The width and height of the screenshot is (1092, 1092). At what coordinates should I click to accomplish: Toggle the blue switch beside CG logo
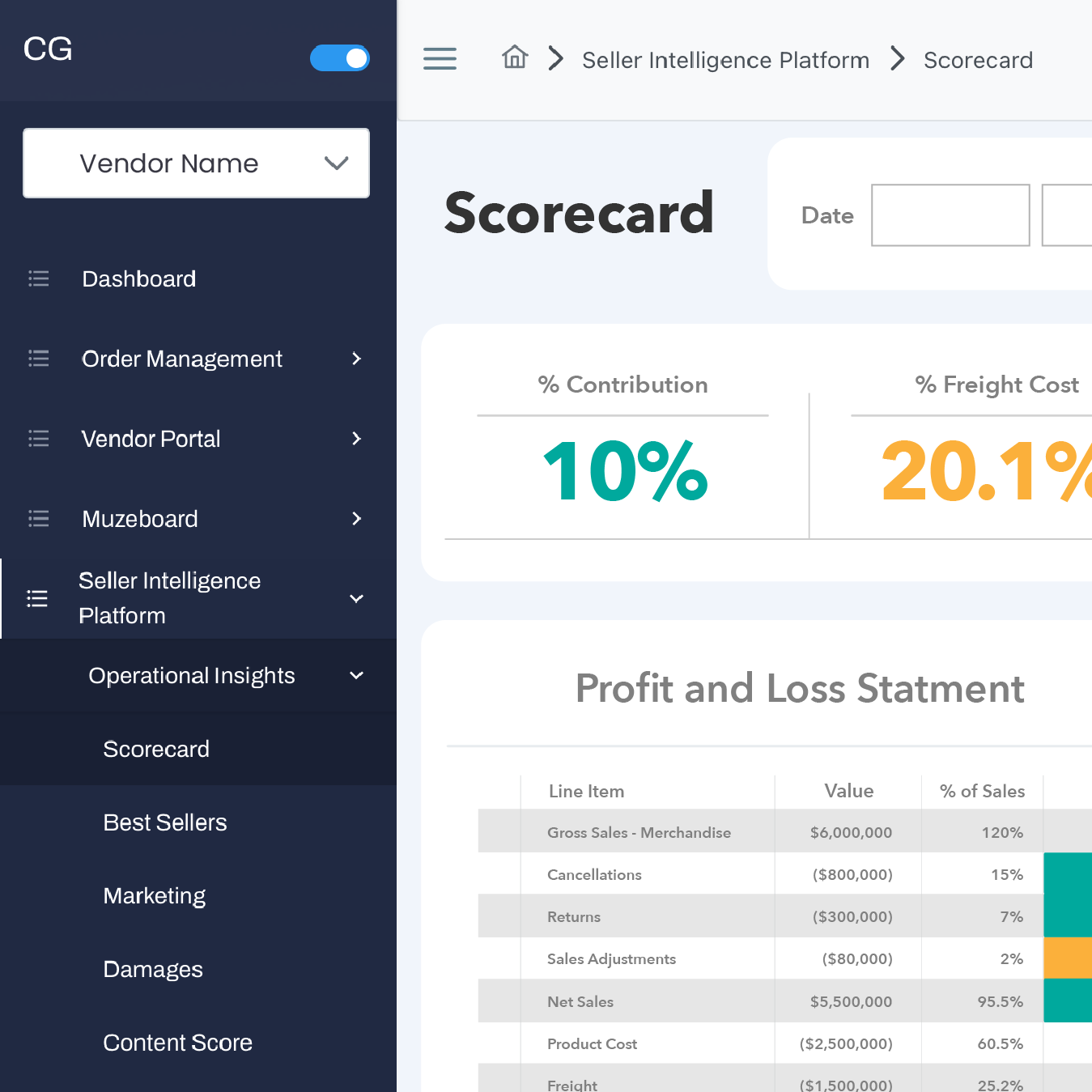pyautogui.click(x=340, y=58)
